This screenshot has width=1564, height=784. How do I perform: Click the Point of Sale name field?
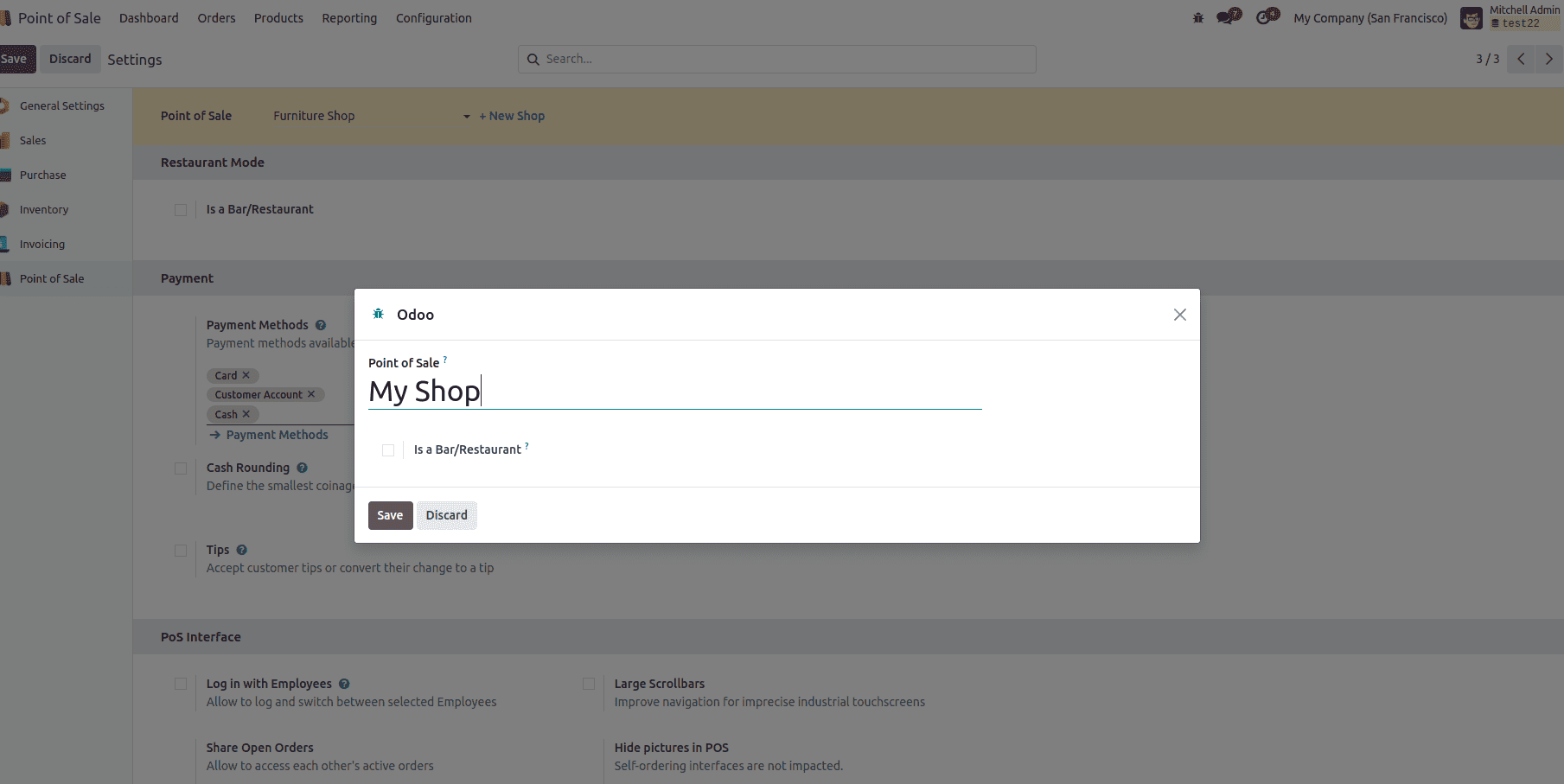674,392
